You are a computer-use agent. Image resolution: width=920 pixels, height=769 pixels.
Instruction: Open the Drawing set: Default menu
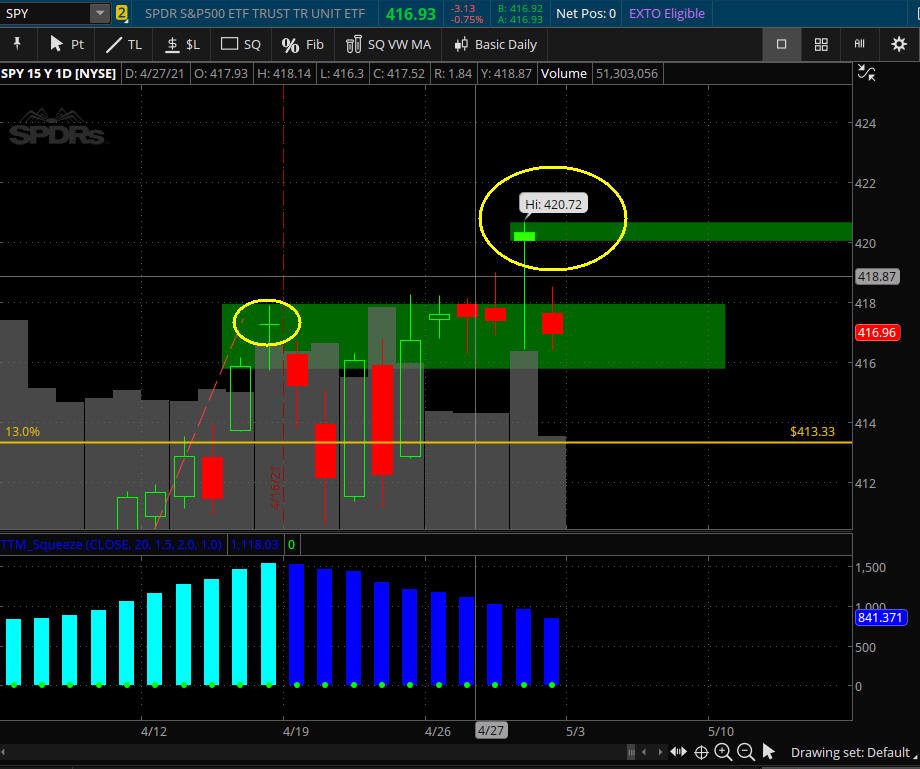click(x=850, y=752)
